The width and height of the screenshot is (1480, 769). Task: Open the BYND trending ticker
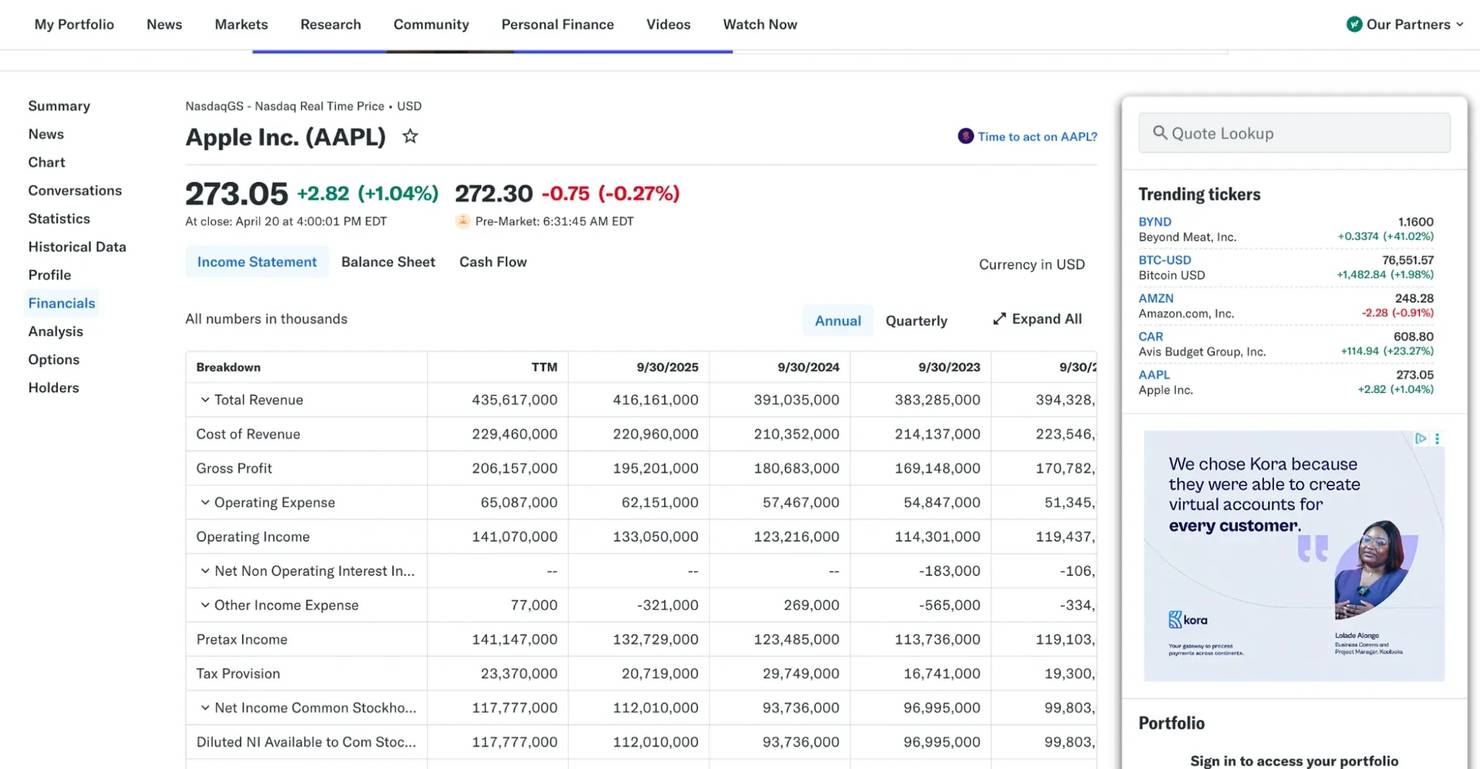point(1155,222)
